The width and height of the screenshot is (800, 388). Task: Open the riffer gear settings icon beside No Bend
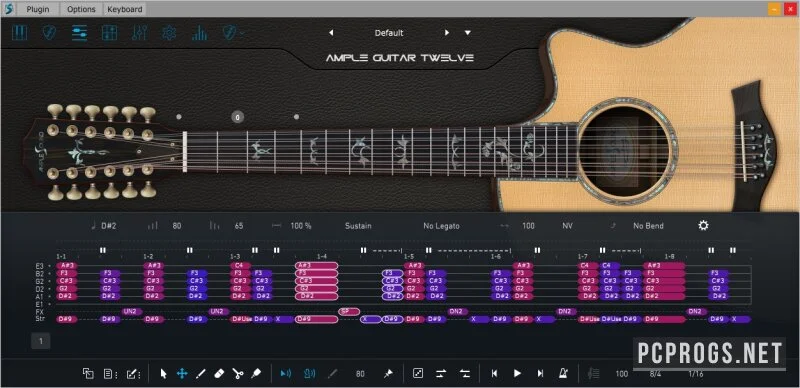click(704, 226)
